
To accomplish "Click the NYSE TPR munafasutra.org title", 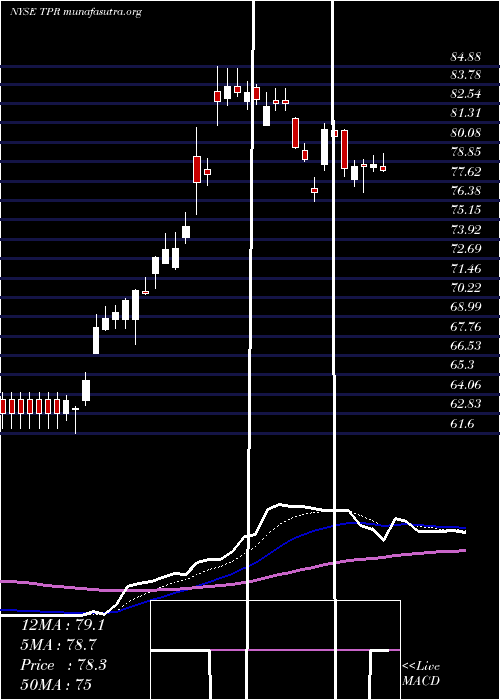I will (76, 12).
